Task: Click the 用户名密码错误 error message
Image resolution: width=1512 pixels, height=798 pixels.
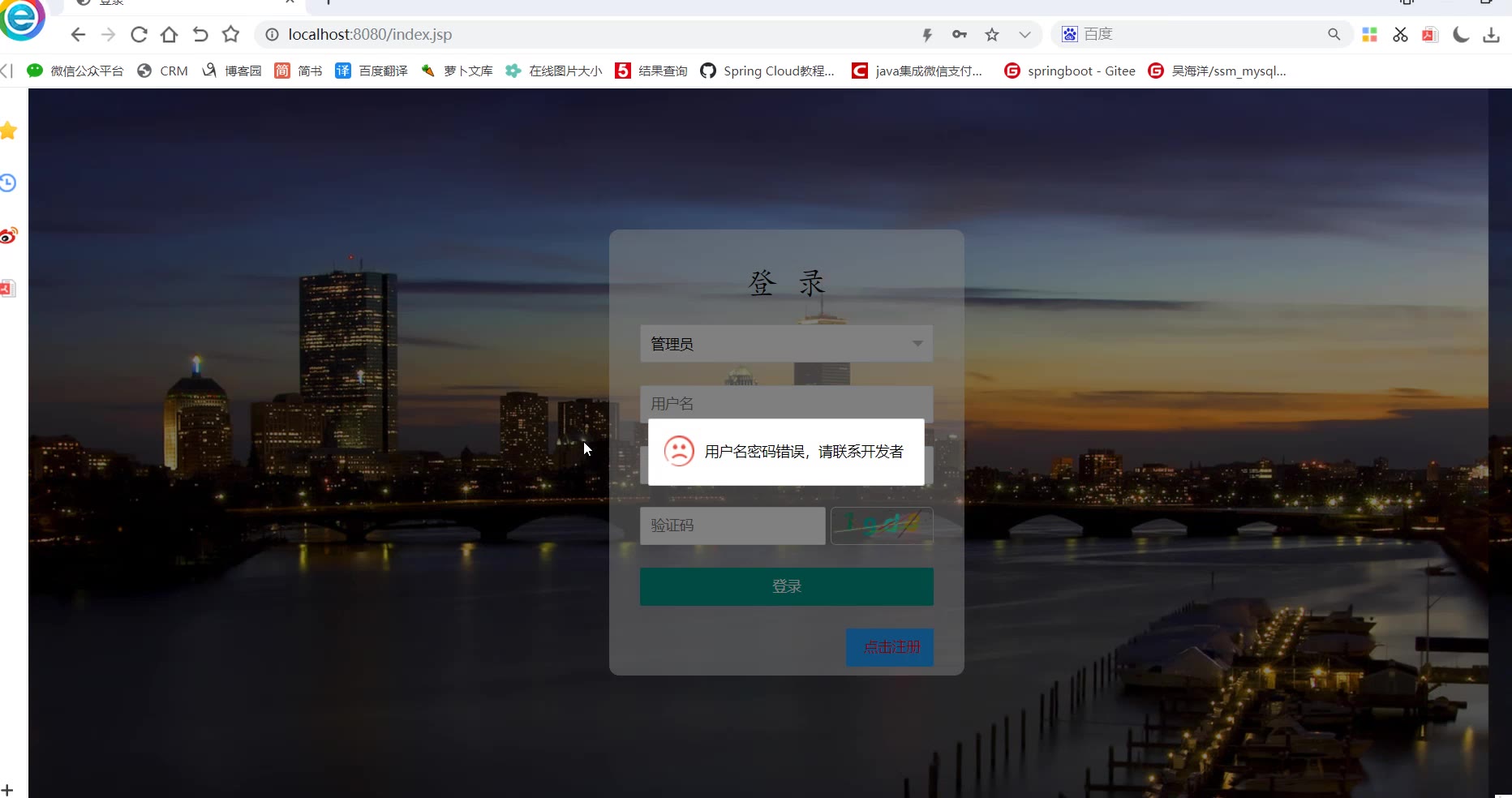Action: (x=803, y=452)
